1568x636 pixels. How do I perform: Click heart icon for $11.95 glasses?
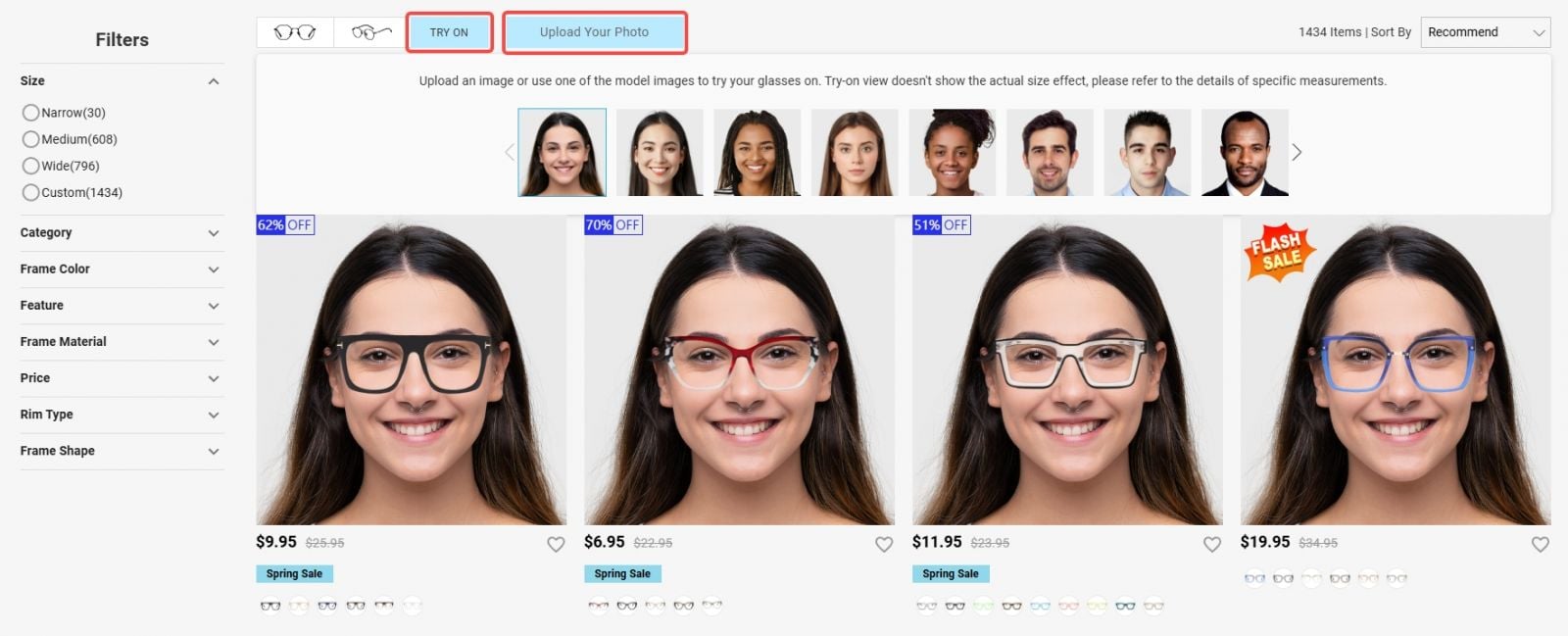tap(1212, 544)
